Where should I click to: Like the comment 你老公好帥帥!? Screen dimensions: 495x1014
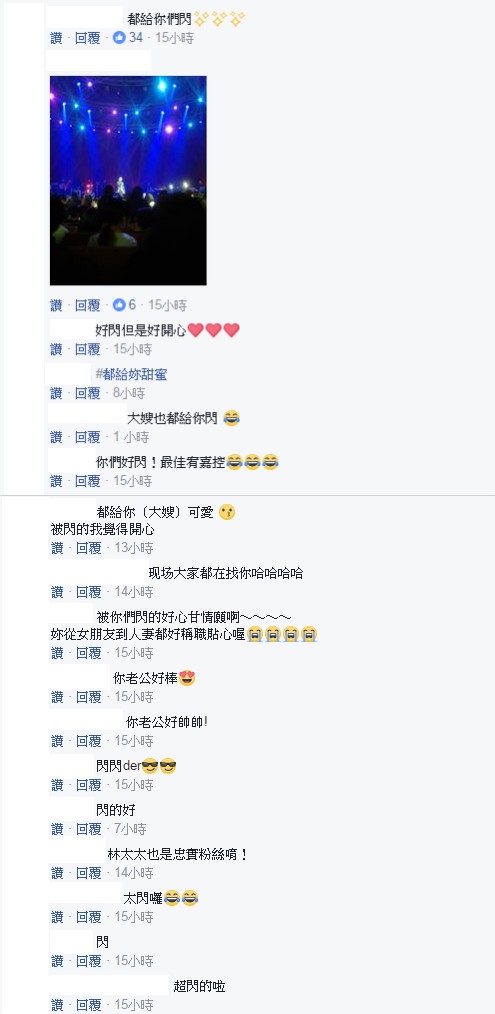[57, 741]
